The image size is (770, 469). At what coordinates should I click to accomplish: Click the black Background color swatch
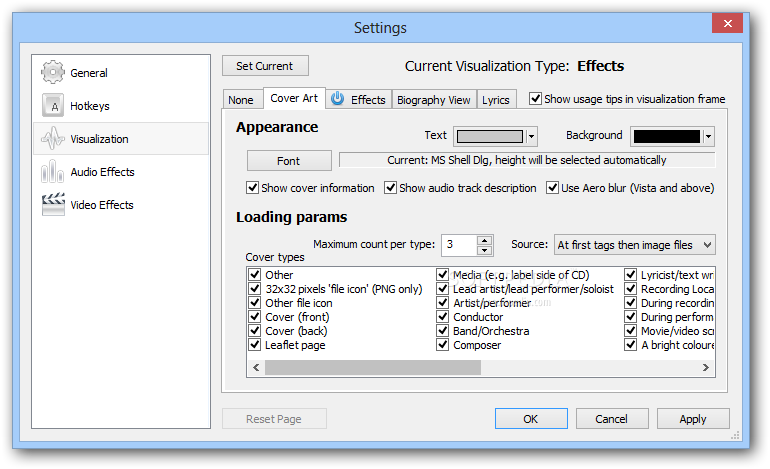[x=667, y=137]
